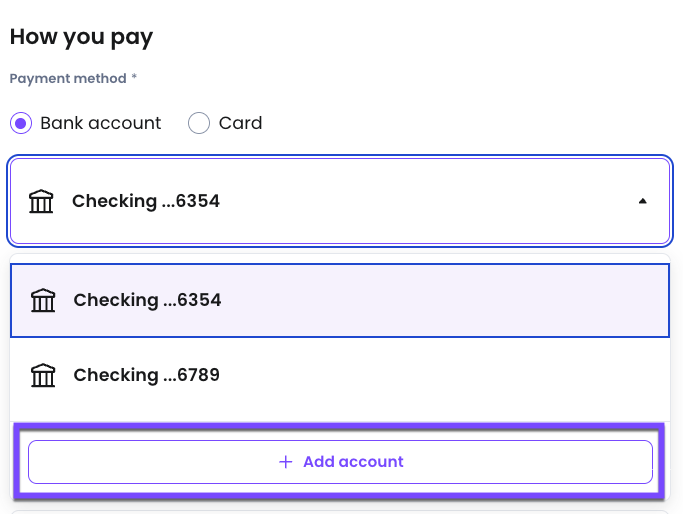Click the "Card" label text
The image size is (683, 514).
coord(240,123)
